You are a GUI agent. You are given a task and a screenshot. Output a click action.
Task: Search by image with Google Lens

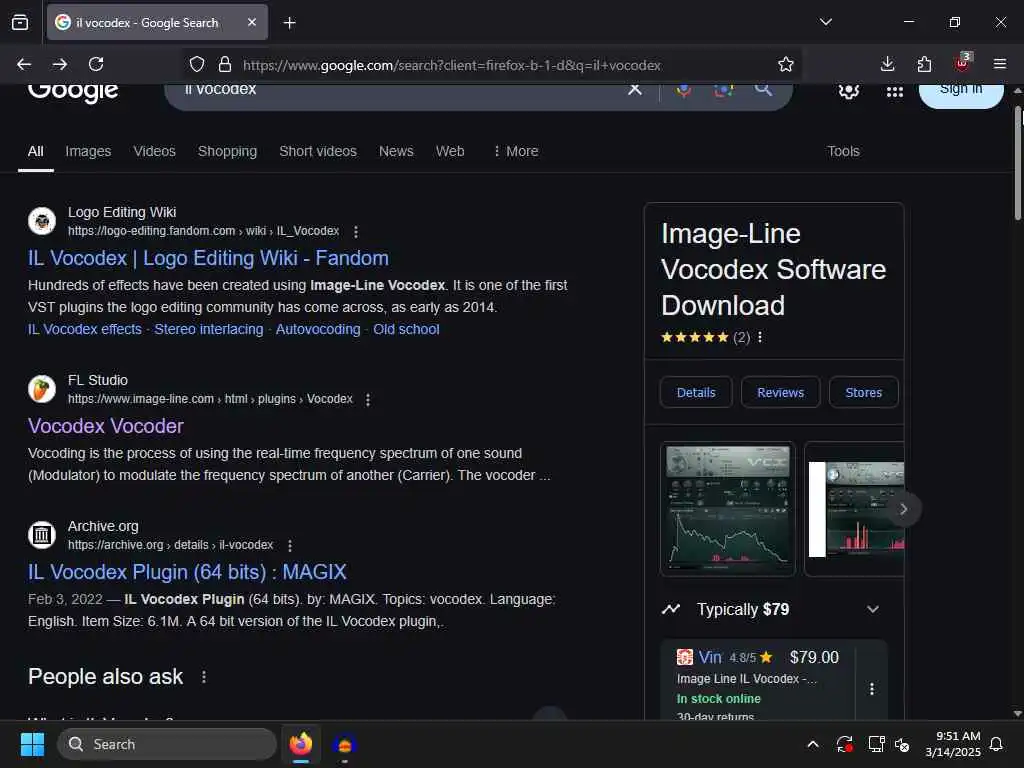724,90
